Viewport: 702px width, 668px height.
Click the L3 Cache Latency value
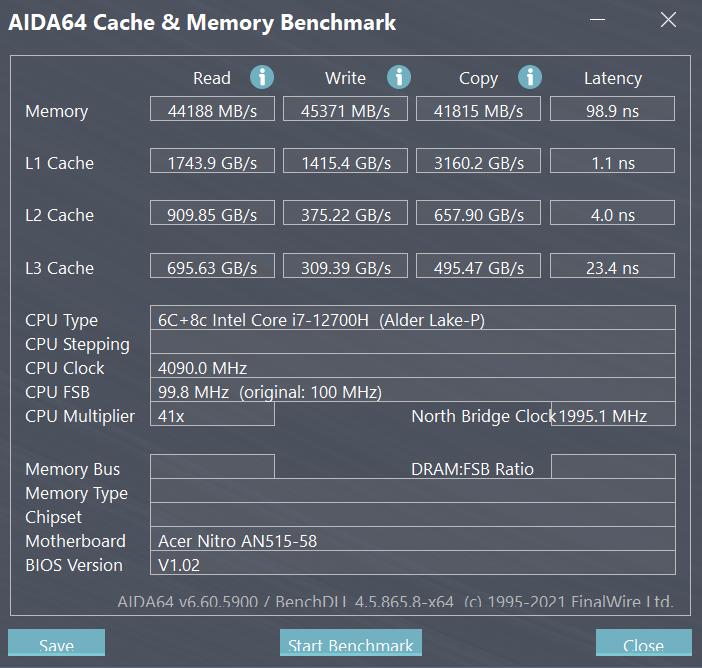(x=612, y=267)
